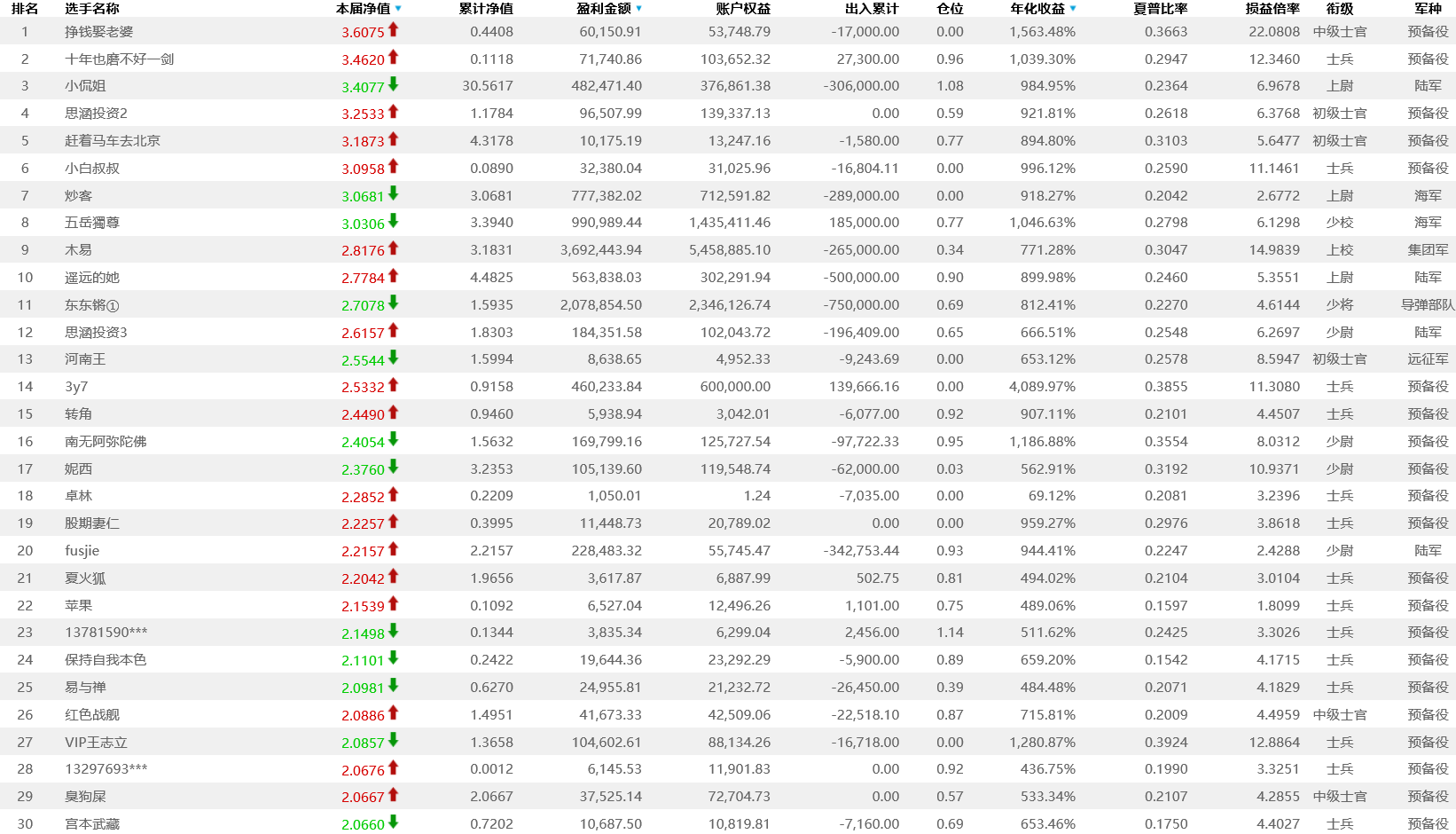The width and height of the screenshot is (1456, 834).
Task: Click the 夏普比率 column header
Action: tap(1161, 9)
